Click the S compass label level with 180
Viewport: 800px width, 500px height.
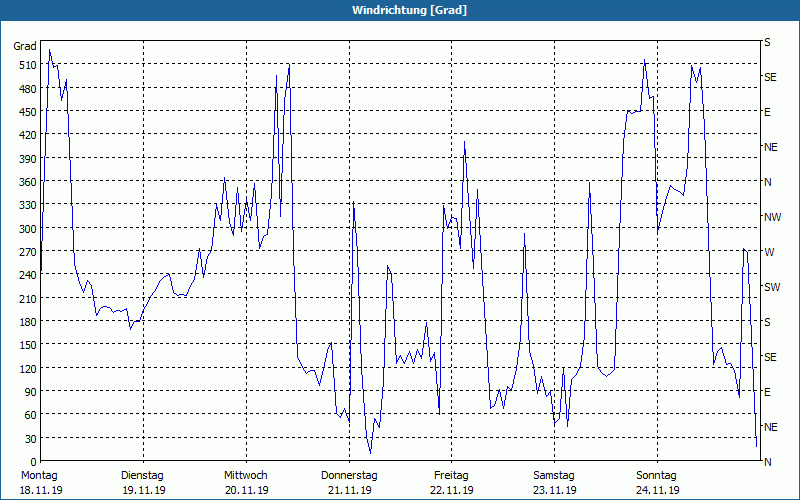[767, 322]
